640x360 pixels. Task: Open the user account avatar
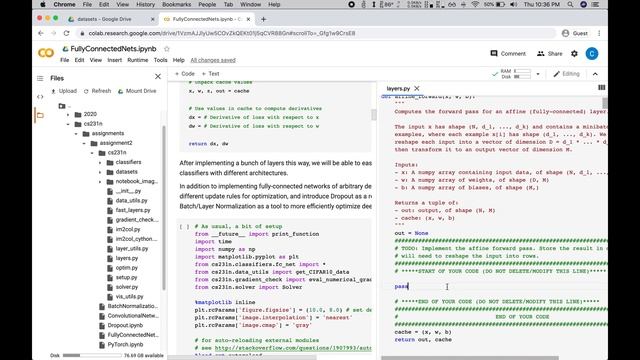[x=592, y=53]
